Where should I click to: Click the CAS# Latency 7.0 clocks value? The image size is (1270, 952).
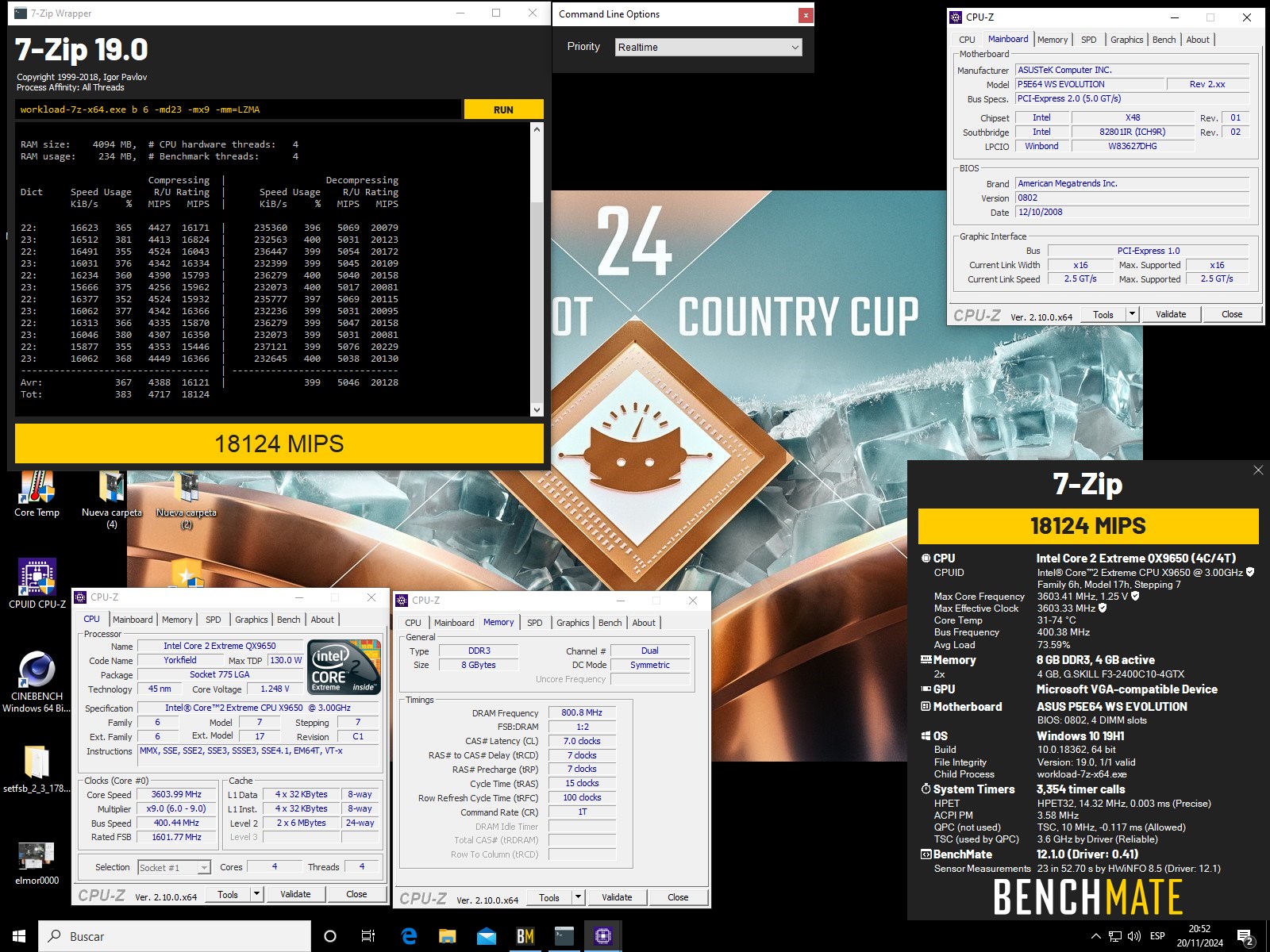(x=582, y=741)
